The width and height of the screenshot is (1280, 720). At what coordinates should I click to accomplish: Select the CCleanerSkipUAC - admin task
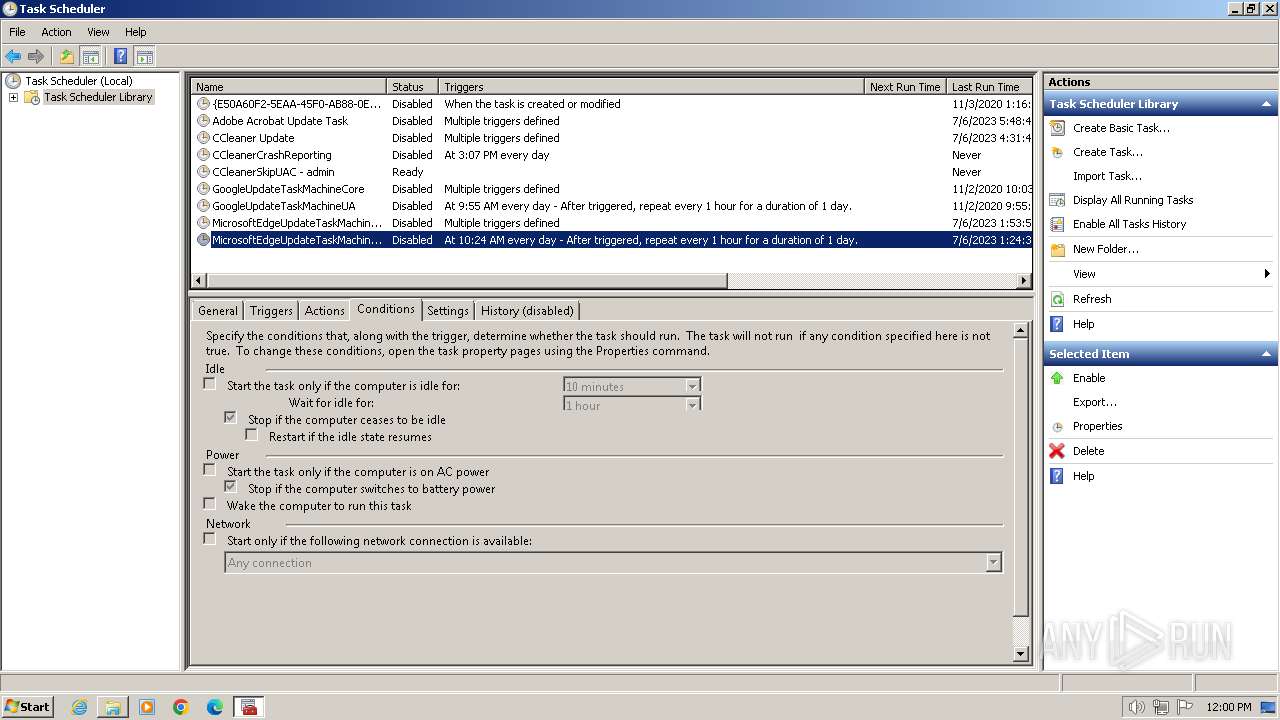611,172
